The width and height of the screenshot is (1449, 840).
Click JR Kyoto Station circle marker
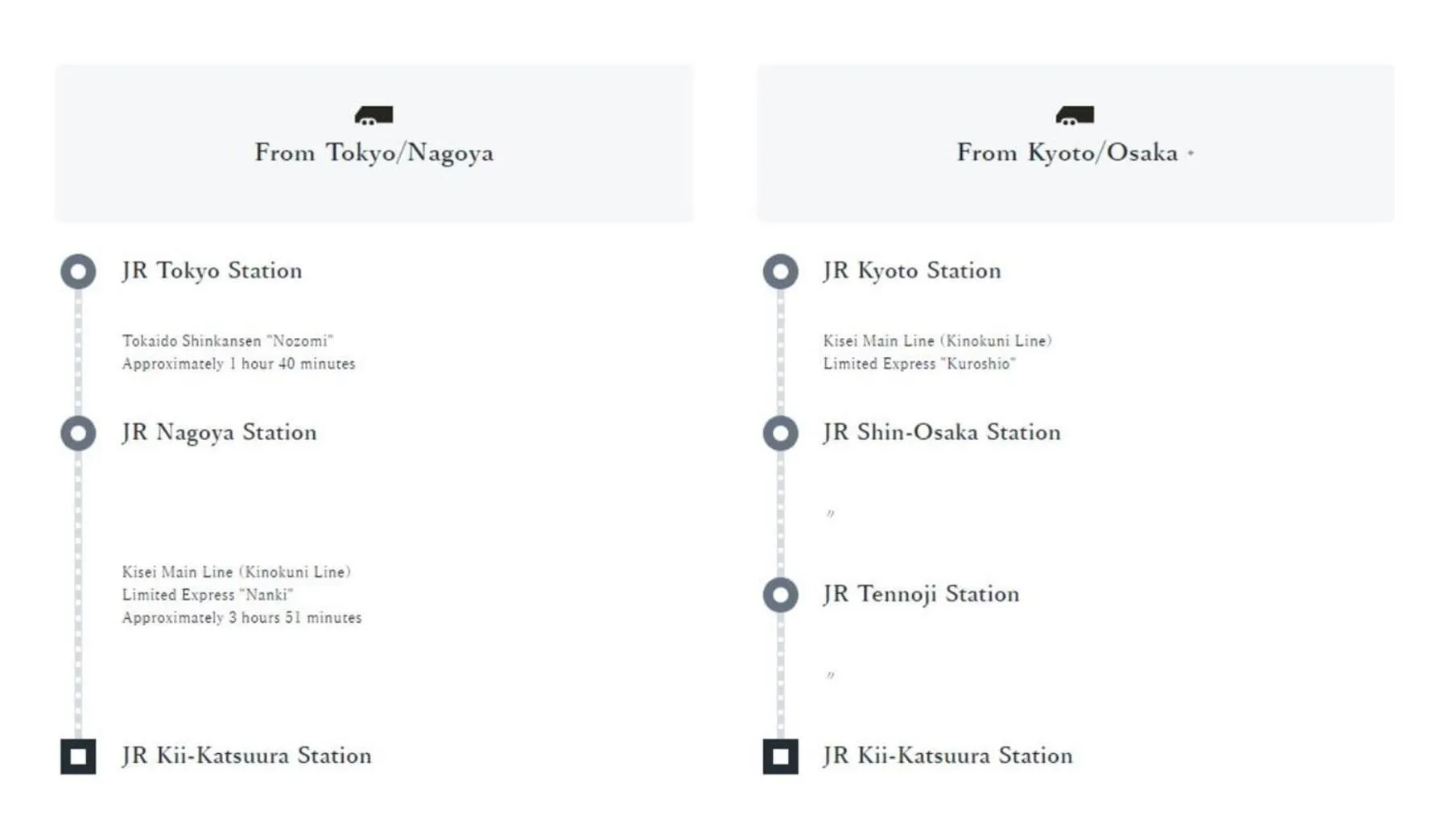click(x=780, y=271)
